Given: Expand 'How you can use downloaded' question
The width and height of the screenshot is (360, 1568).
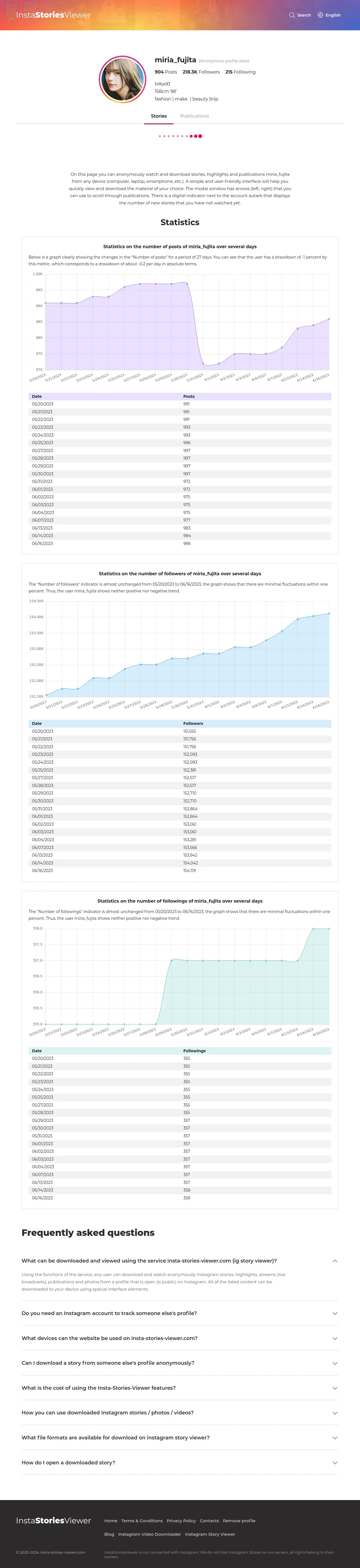Looking at the screenshot, I should pos(180,1413).
